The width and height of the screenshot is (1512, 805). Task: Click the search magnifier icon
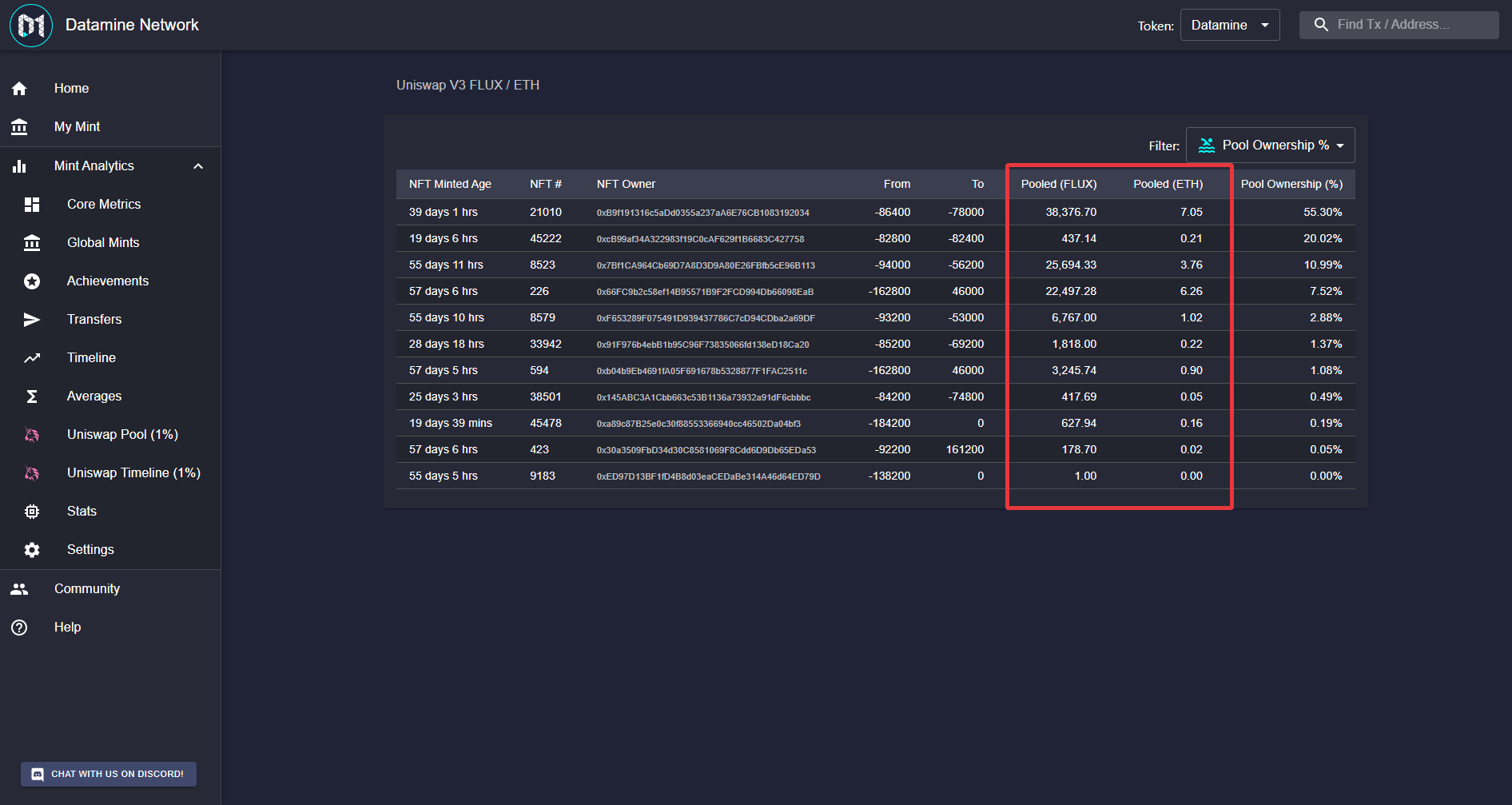[1321, 25]
